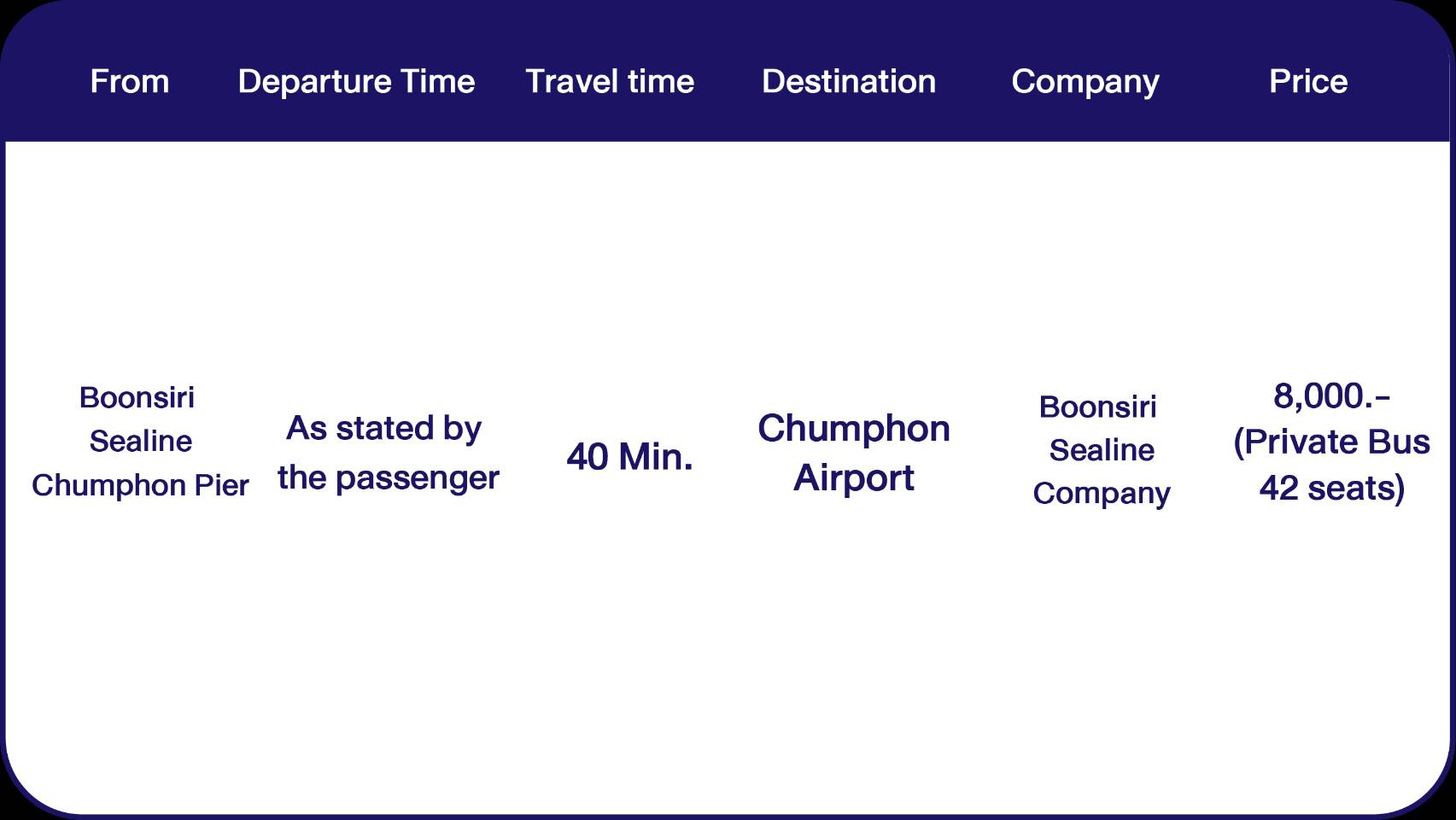
Task: Select Sealine in the Company column cell
Action: point(1102,450)
